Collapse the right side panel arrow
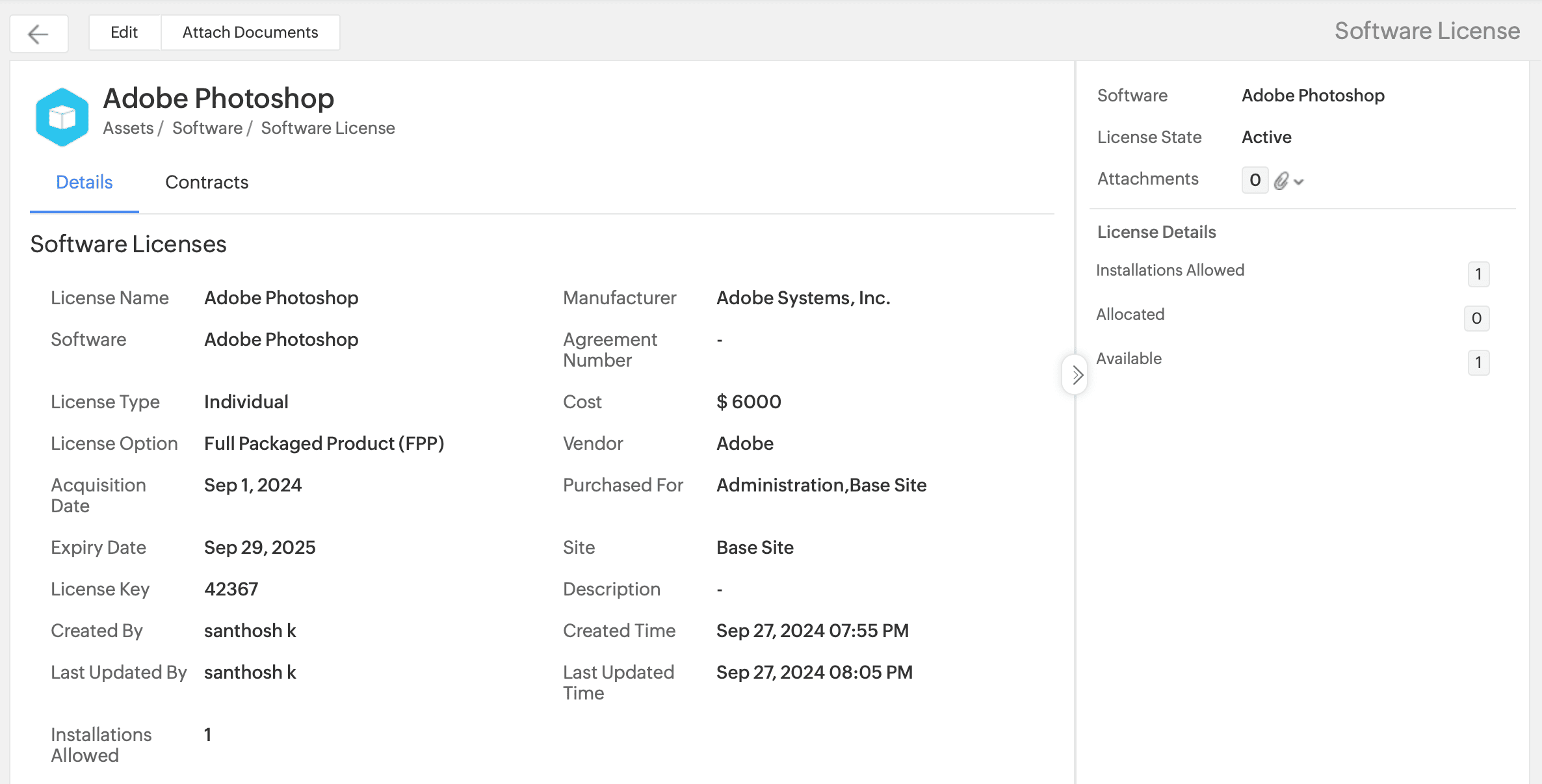 click(x=1076, y=374)
